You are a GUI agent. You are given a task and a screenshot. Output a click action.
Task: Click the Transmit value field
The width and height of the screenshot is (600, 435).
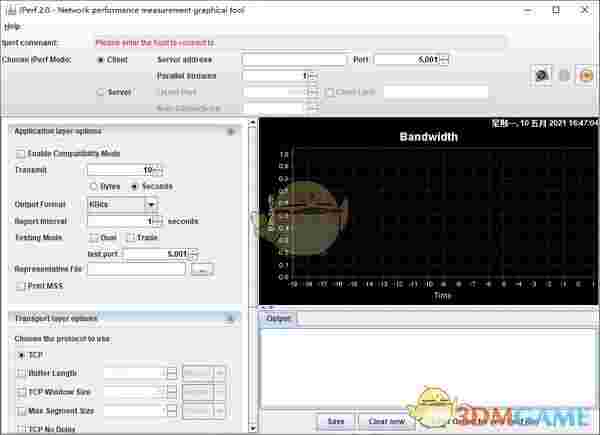pos(120,170)
